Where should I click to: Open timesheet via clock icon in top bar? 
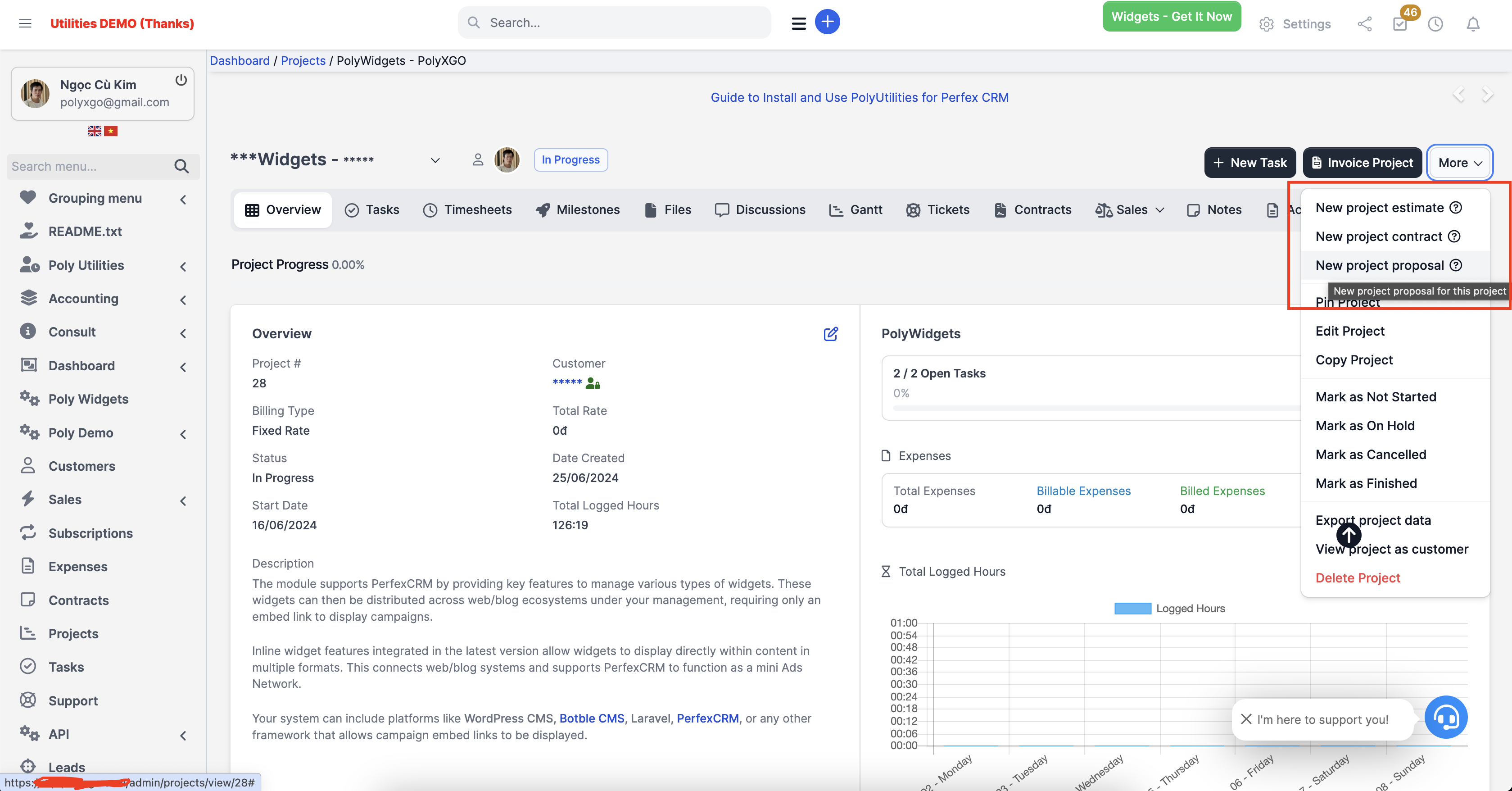click(1436, 24)
